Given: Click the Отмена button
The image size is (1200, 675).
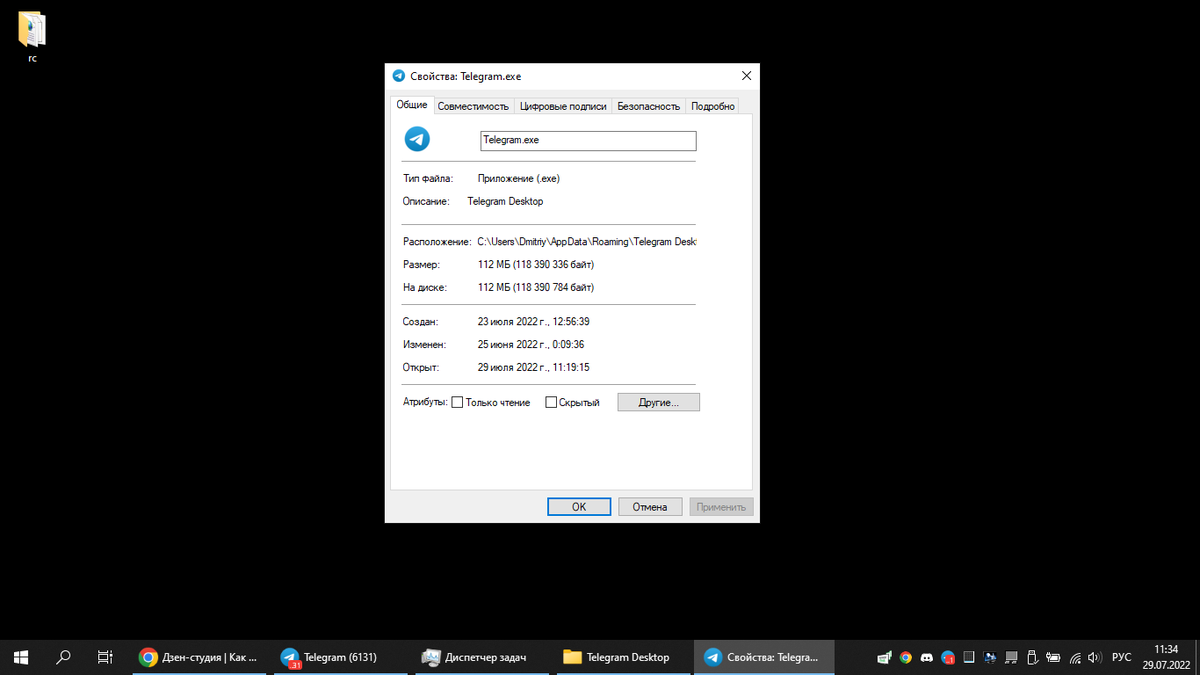Looking at the screenshot, I should tap(650, 507).
